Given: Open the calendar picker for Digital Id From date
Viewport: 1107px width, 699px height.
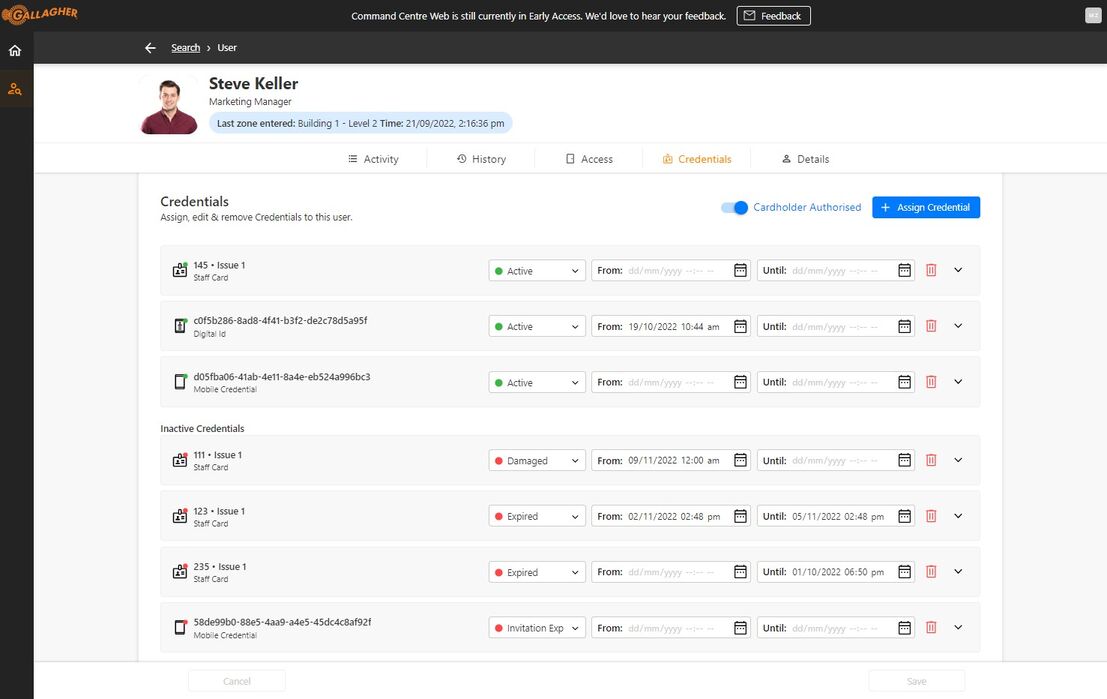Looking at the screenshot, I should [738, 325].
